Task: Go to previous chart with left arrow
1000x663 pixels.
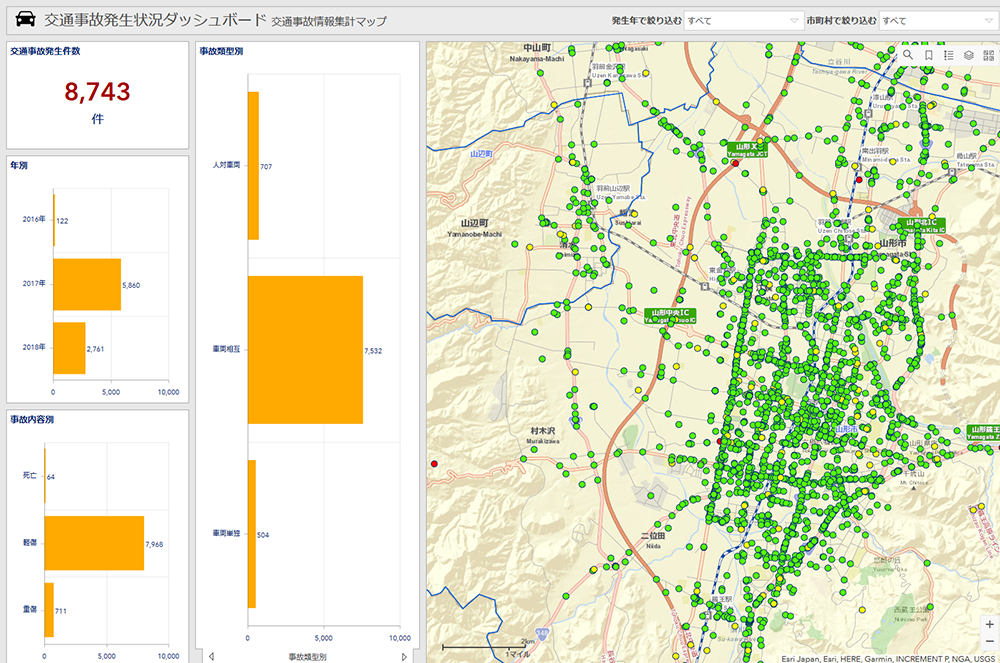Action: click(211, 657)
